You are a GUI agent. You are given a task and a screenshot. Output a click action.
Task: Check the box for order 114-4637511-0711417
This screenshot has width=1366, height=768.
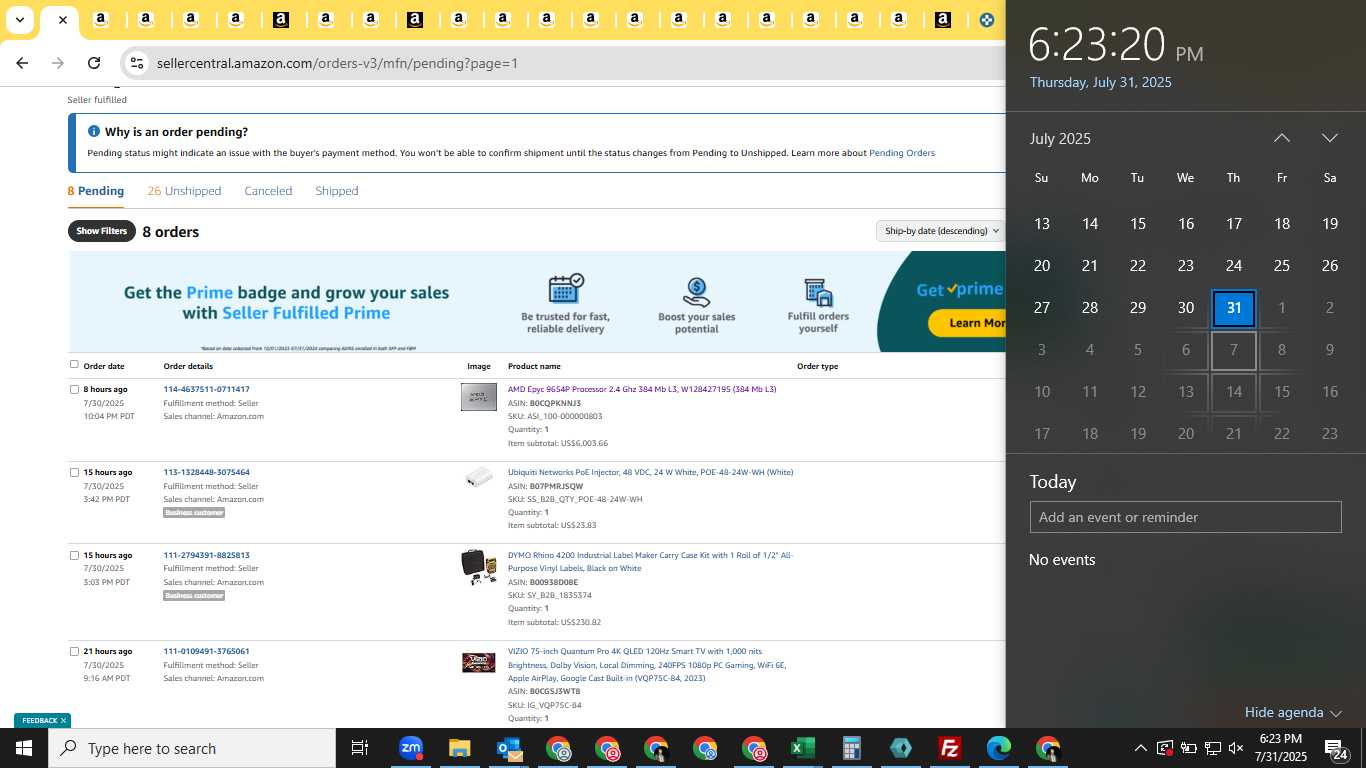pos(74,390)
